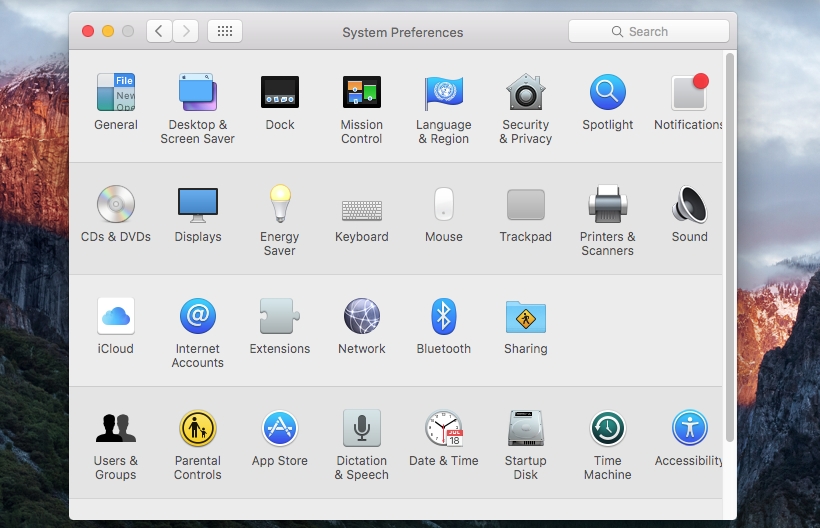The image size is (820, 528).
Task: Open the Sound preferences icon
Action: pos(690,204)
